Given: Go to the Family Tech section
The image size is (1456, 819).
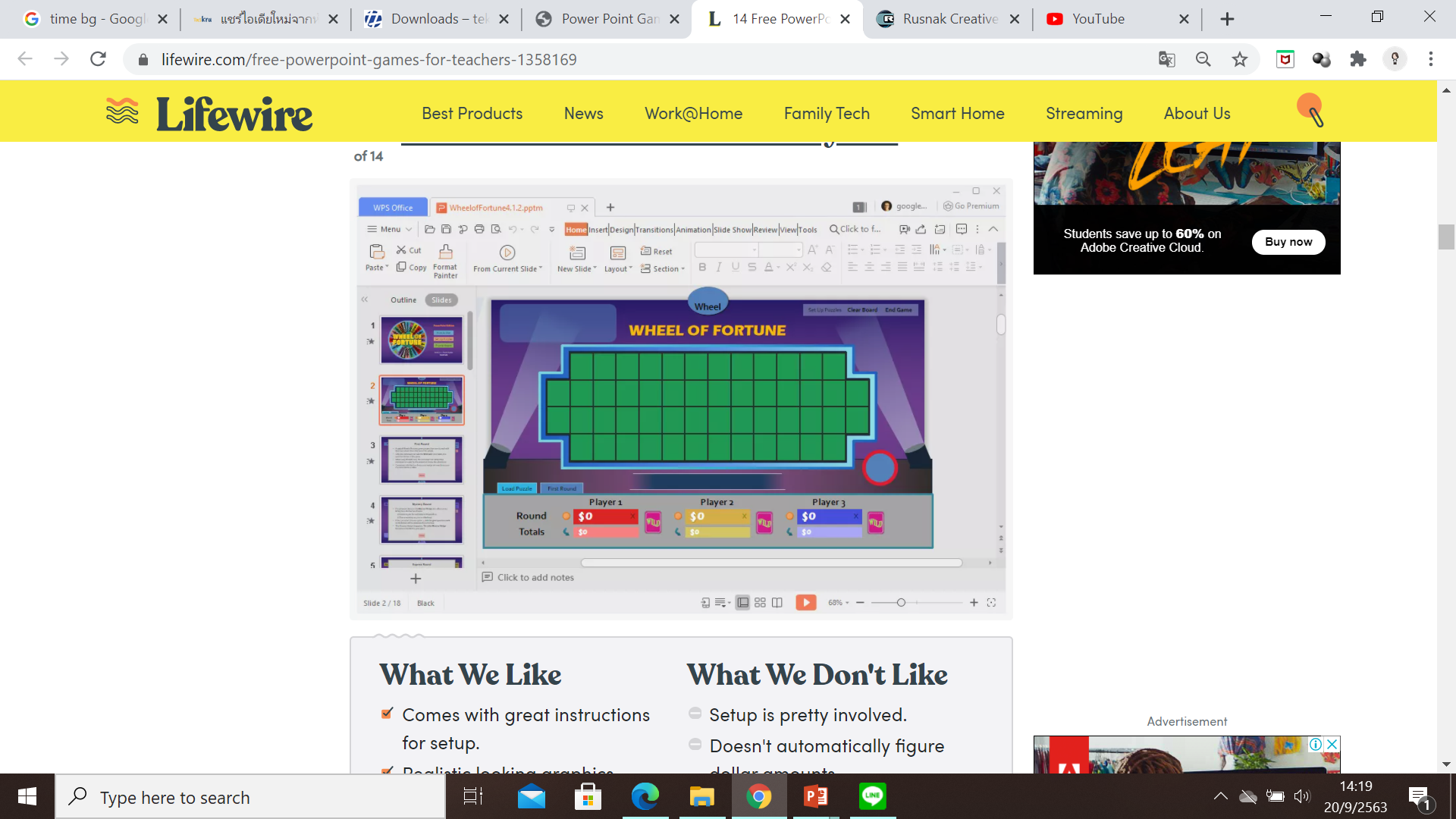Looking at the screenshot, I should (x=827, y=114).
